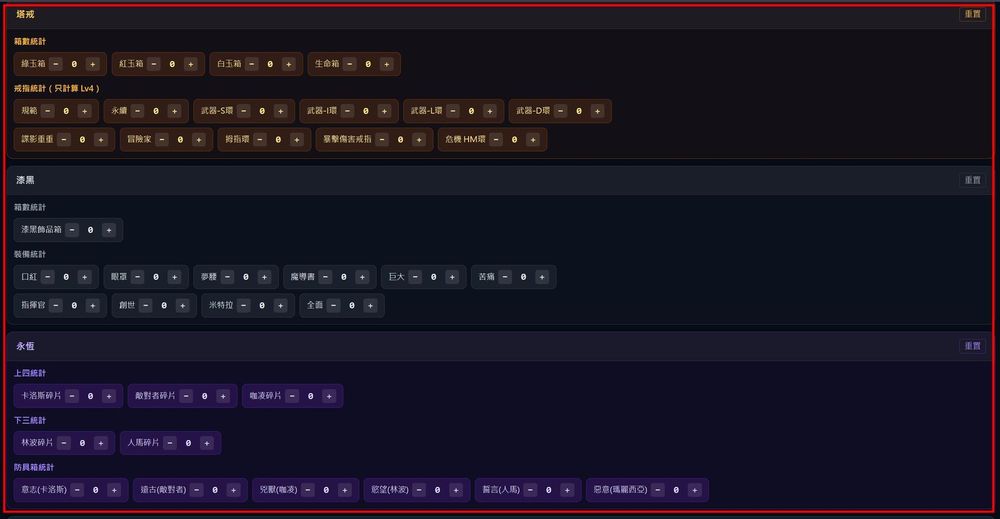Click minus for 爆擊傷害戒指
Viewport: 1000px width, 519px height.
[382, 140]
